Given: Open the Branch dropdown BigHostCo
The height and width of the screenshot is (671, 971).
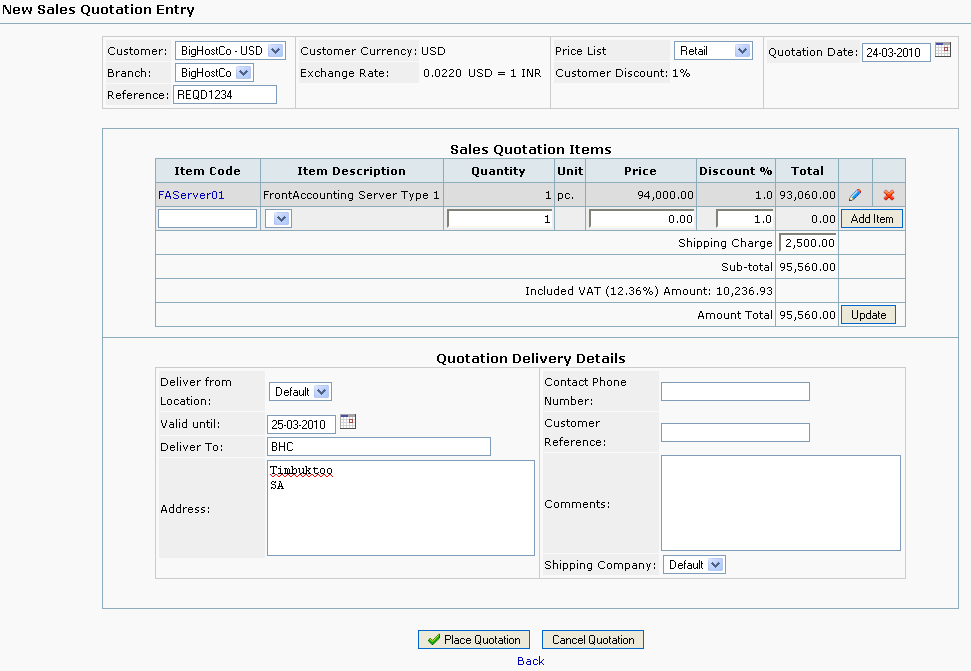Looking at the screenshot, I should [214, 73].
